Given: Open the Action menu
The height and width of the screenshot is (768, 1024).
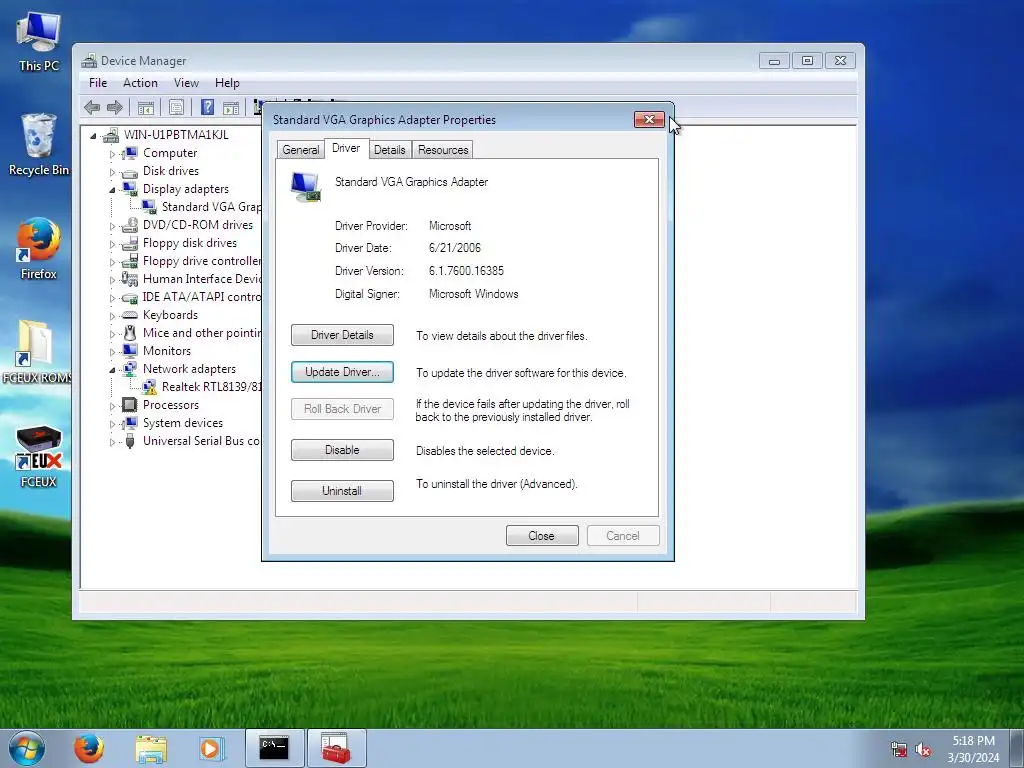Looking at the screenshot, I should point(140,83).
